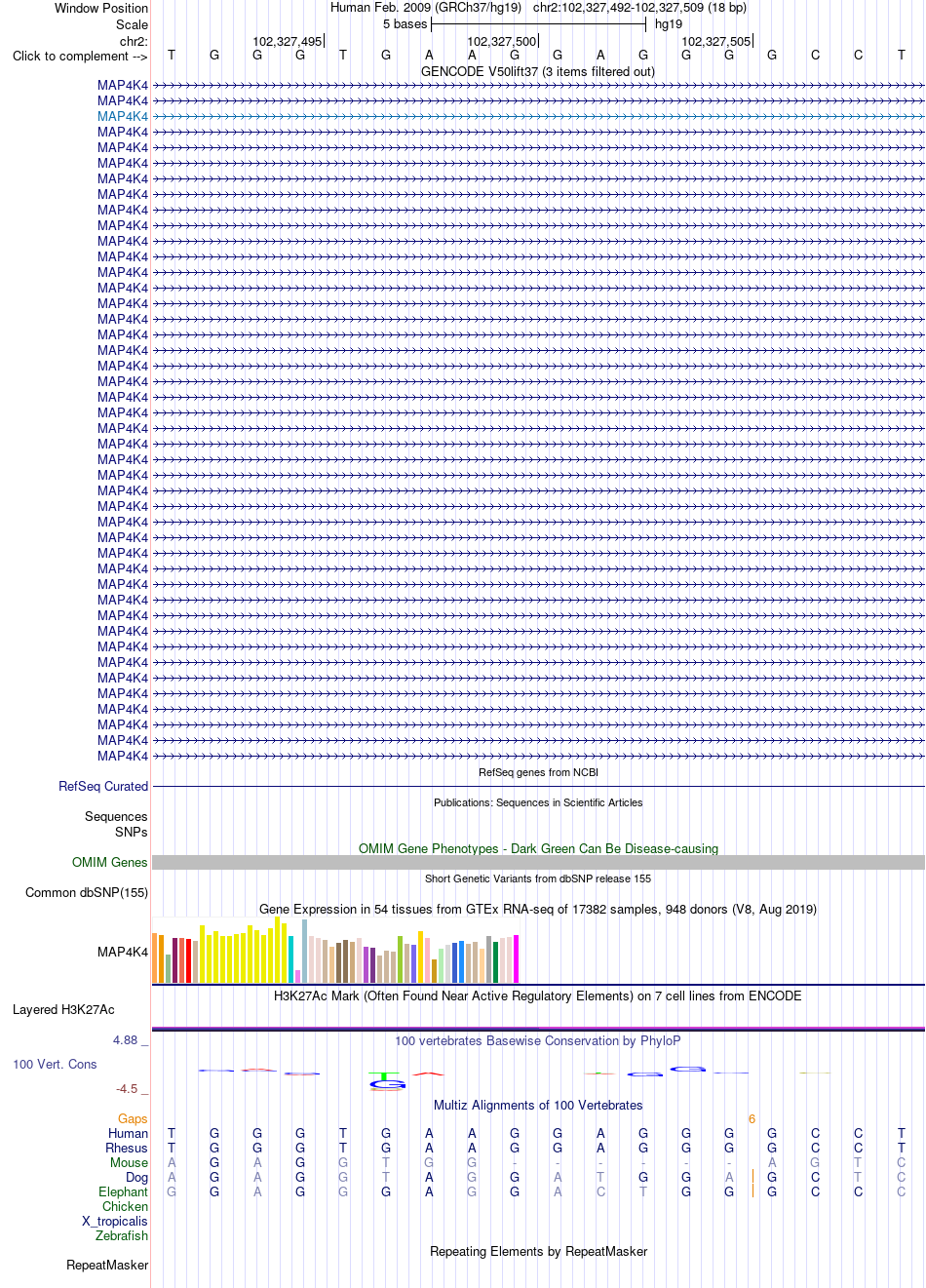The width and height of the screenshot is (926, 1288).
Task: Click the orange '6' gap count marker
Action: [x=752, y=1118]
